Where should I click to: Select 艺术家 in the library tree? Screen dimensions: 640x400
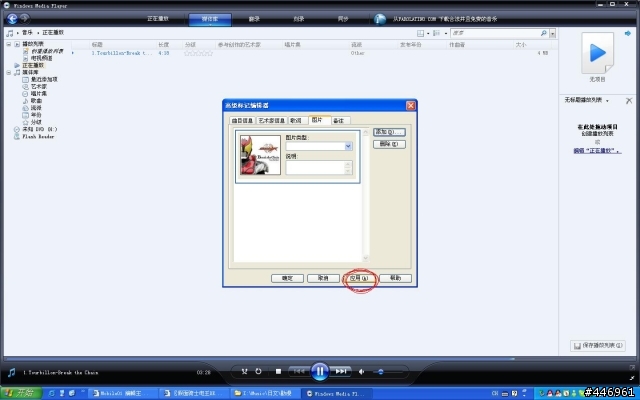pos(39,87)
